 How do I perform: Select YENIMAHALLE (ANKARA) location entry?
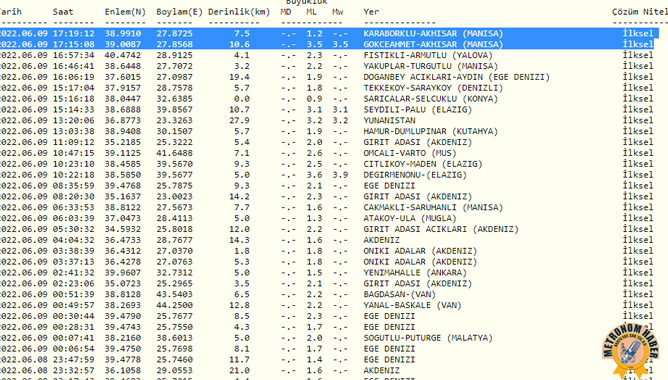click(415, 273)
